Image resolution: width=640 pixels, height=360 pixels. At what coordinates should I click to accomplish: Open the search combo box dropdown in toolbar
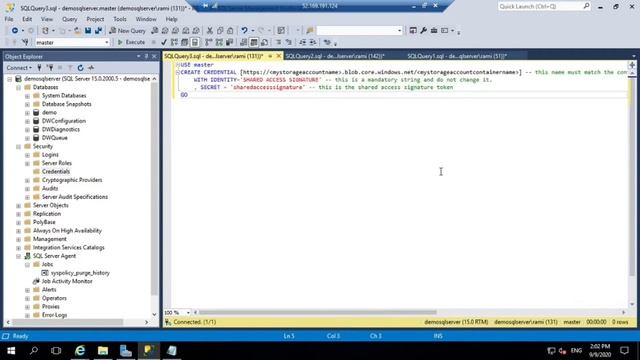pyautogui.click(x=399, y=31)
